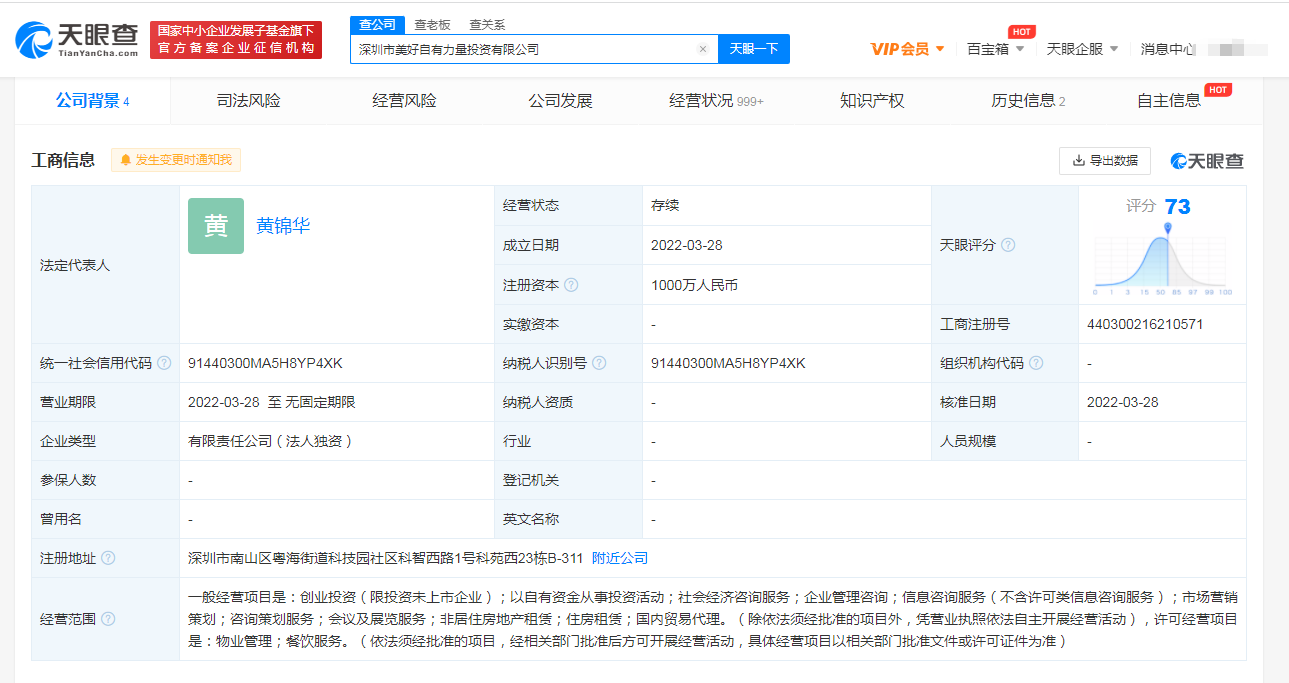Click help icon beside 统一社会信用代码
Image resolution: width=1289 pixels, height=683 pixels.
pos(164,363)
